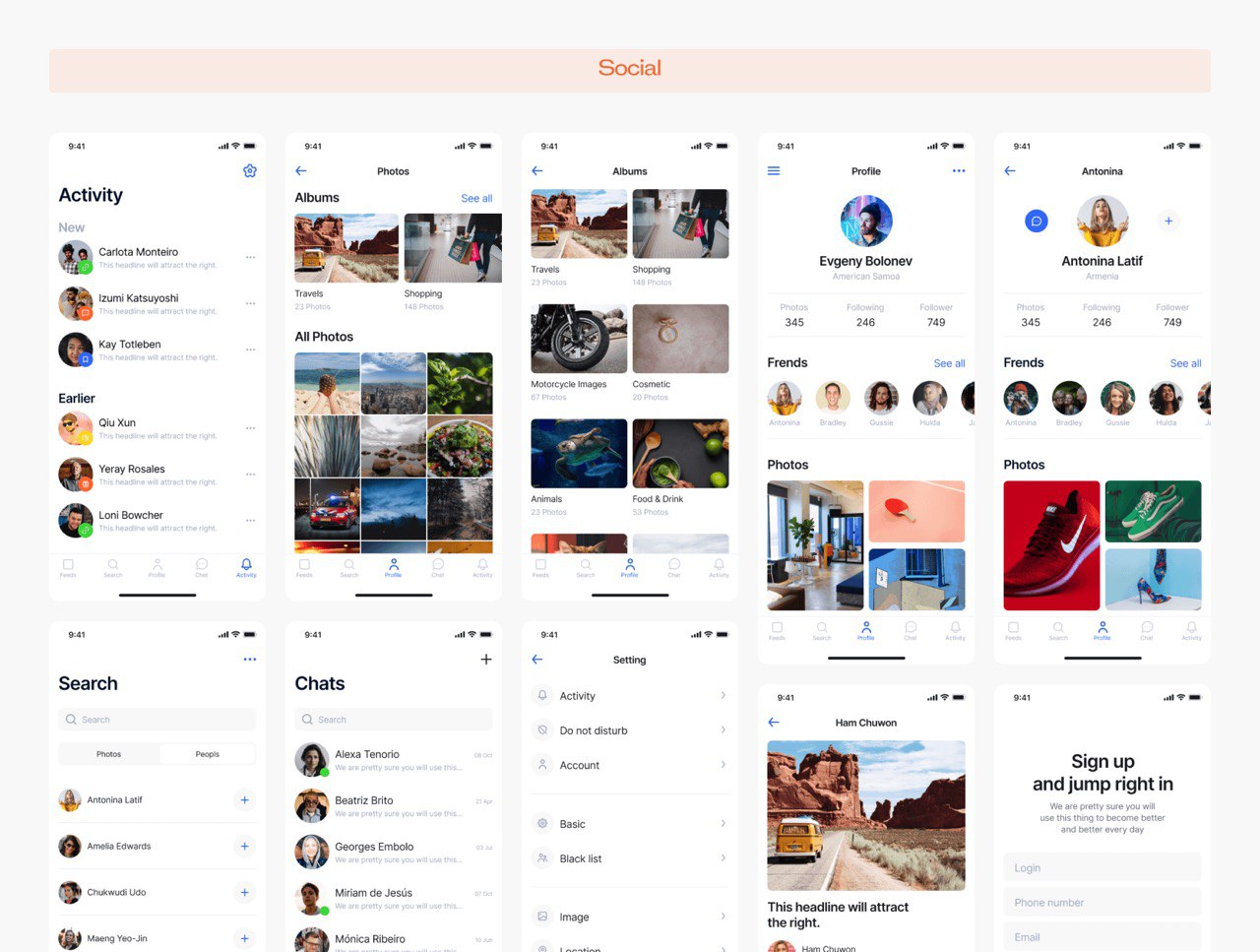
Task: Open Animals album thumbnail
Action: (x=579, y=453)
